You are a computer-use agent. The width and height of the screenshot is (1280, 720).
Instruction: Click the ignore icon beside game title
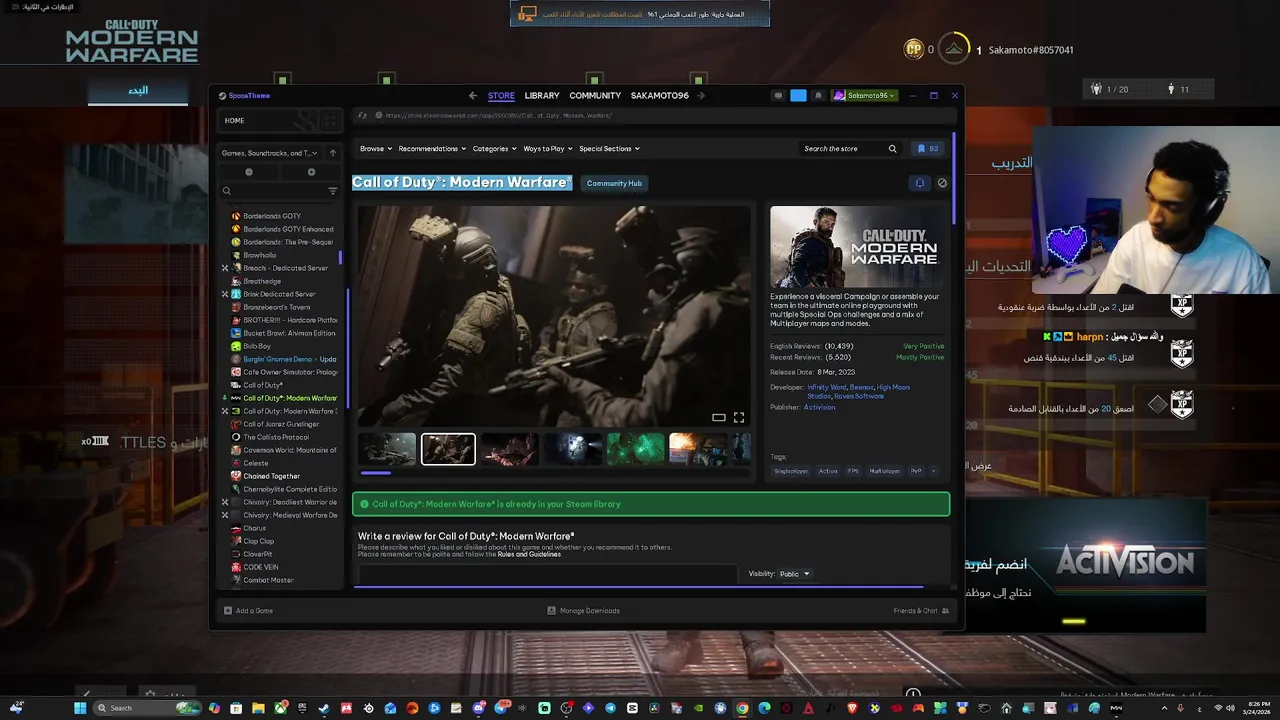click(x=942, y=183)
